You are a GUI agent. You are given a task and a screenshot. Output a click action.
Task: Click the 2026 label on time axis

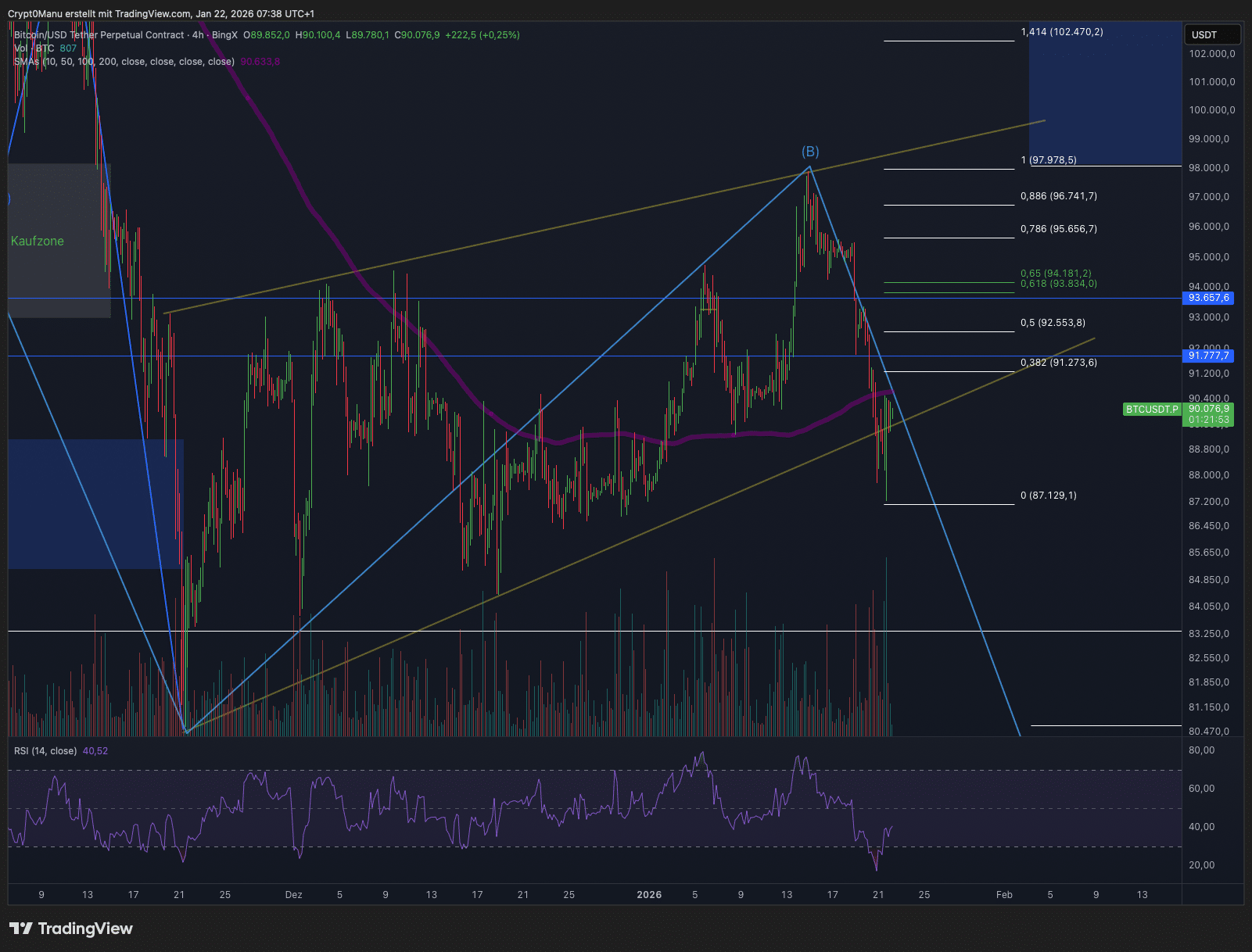coord(648,894)
